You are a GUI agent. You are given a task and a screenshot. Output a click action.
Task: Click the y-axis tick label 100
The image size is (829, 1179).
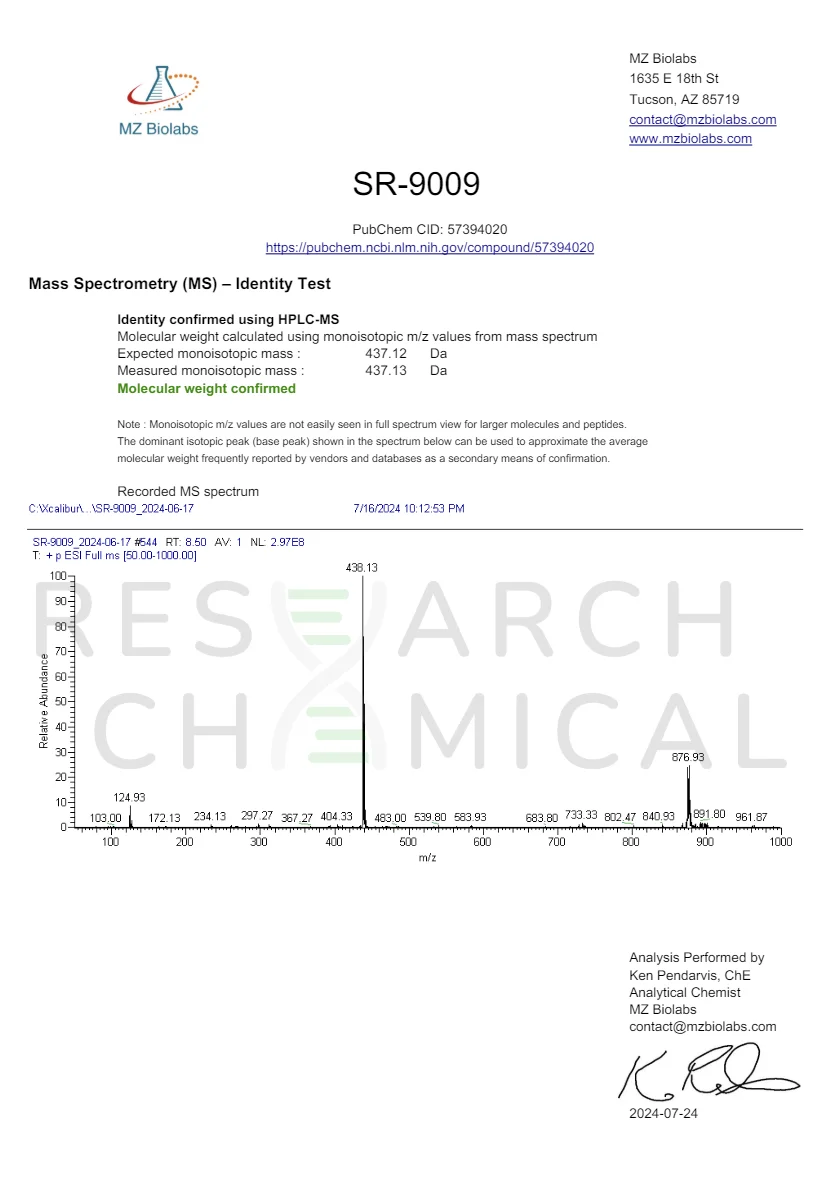coord(58,576)
